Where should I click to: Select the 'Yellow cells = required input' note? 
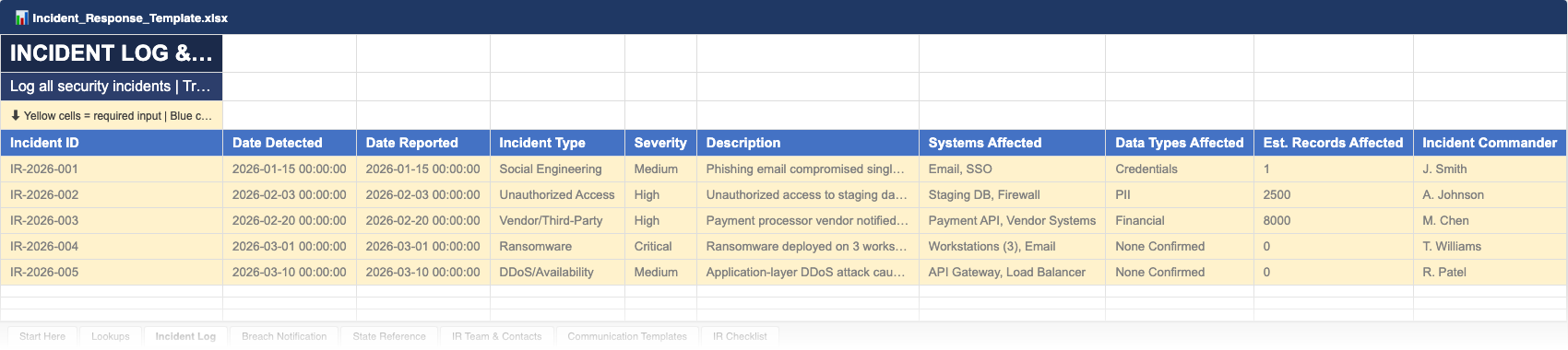pos(112,116)
